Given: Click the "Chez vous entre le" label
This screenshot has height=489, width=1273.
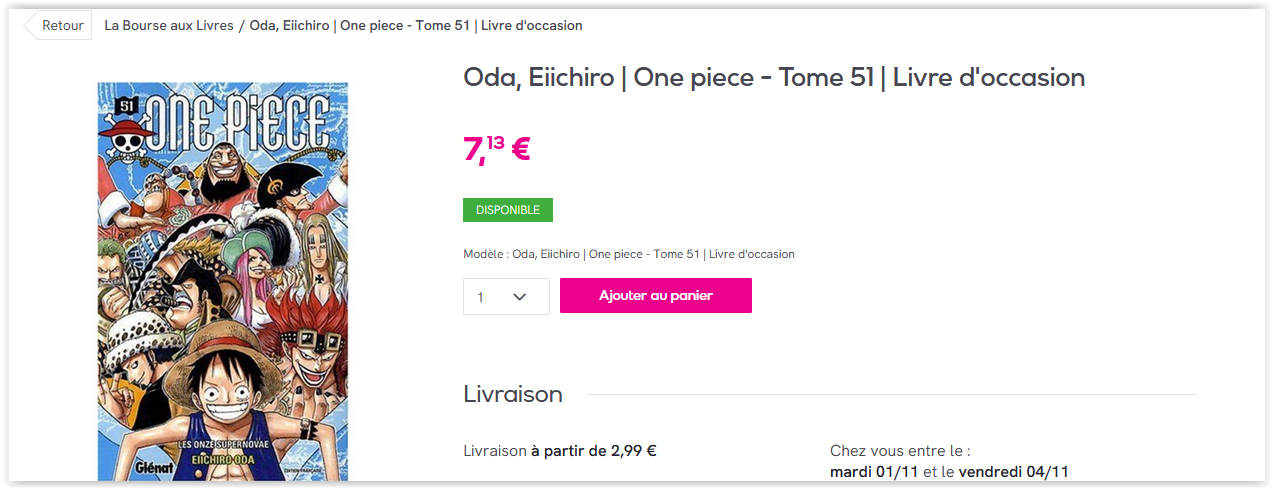Looking at the screenshot, I should pos(900,451).
